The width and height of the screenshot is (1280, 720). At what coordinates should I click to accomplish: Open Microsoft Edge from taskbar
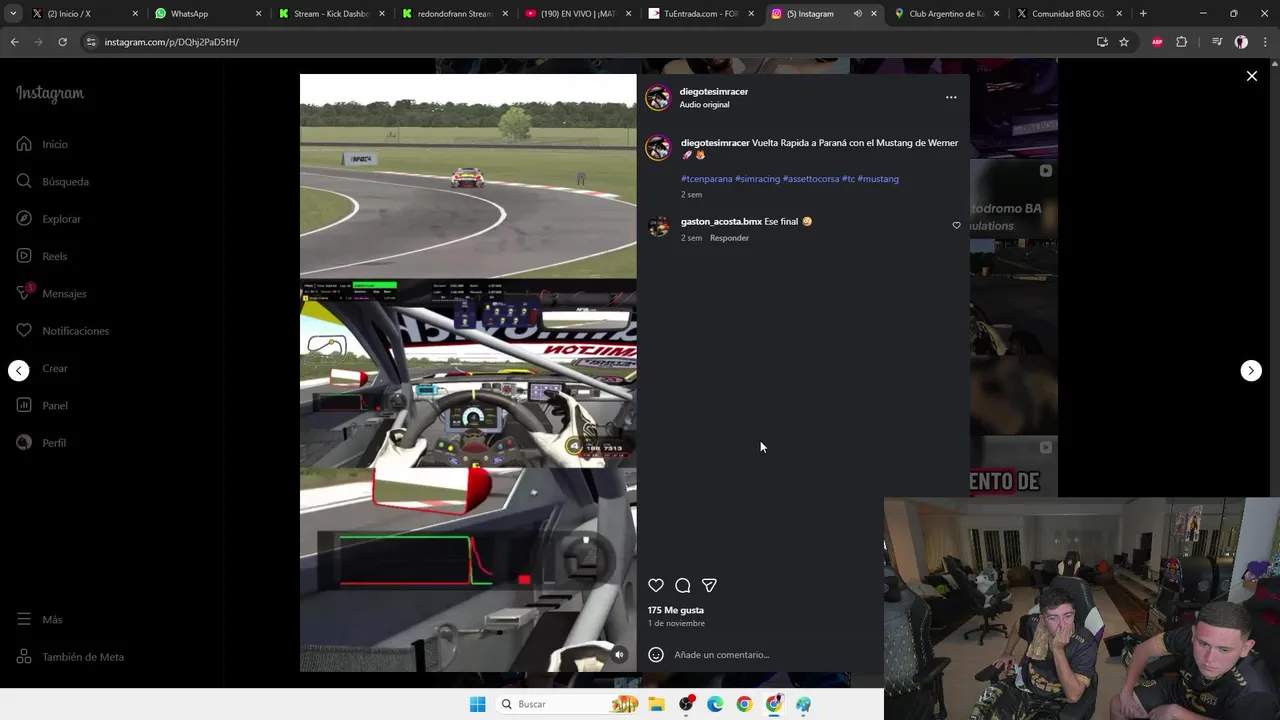(x=715, y=704)
